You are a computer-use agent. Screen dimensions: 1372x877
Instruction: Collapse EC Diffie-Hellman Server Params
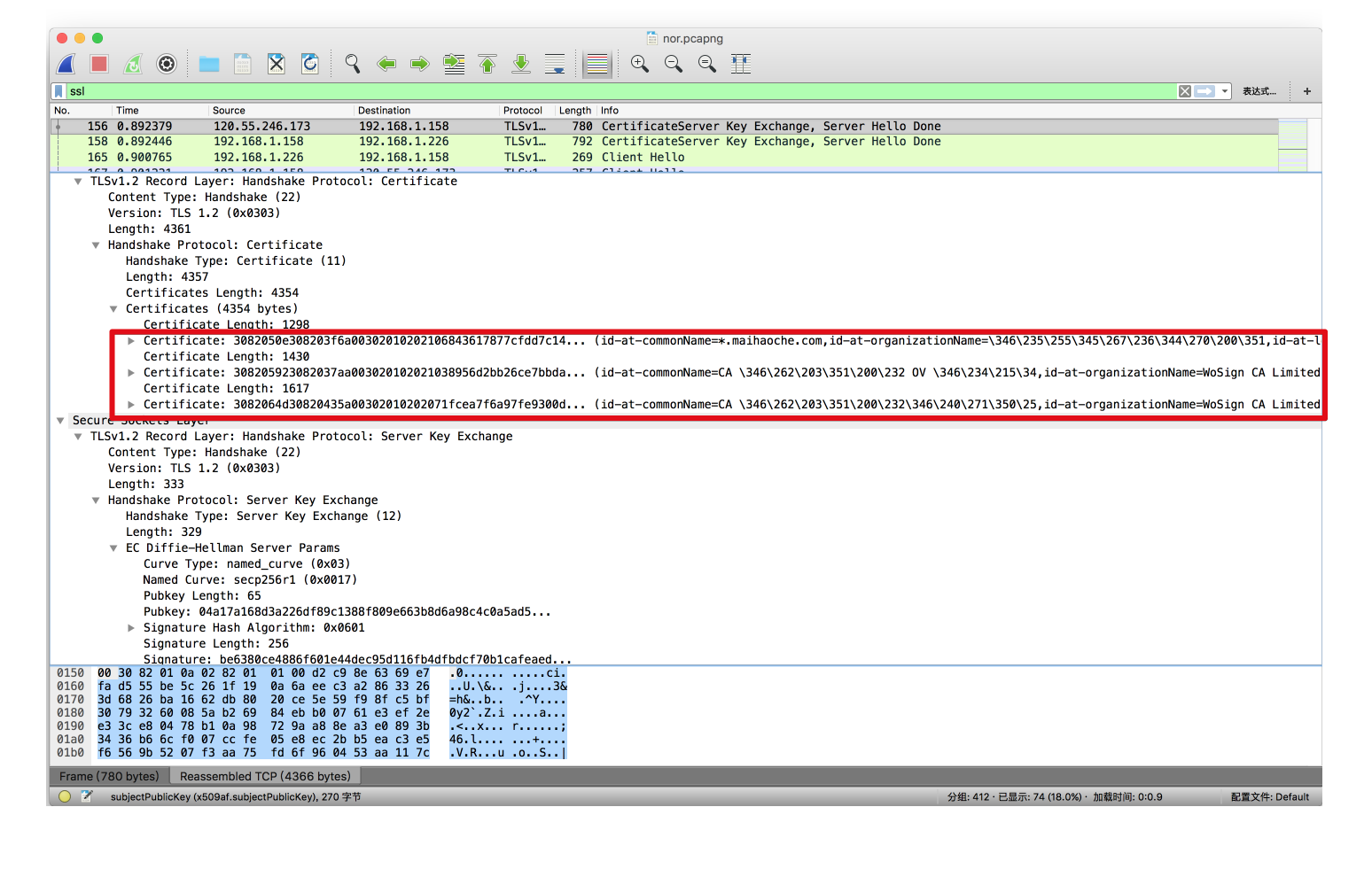tap(113, 548)
